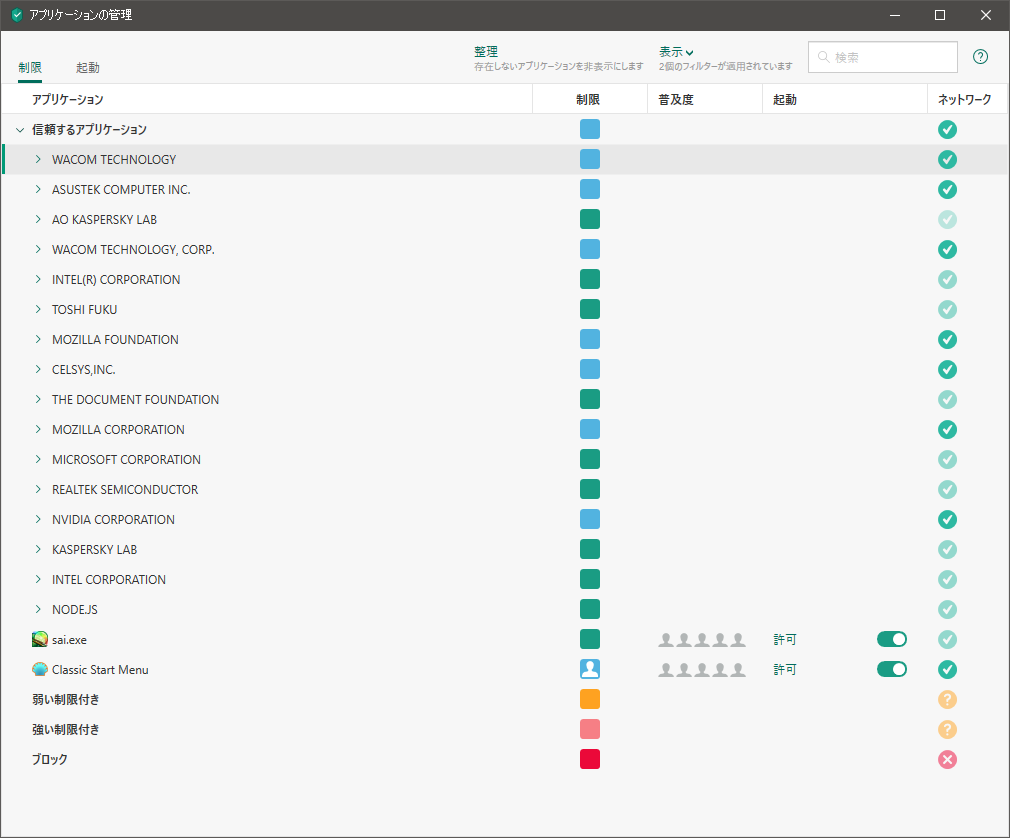Toggle the startup switch for Classic Start Menu
This screenshot has width=1010, height=838.
(891, 669)
